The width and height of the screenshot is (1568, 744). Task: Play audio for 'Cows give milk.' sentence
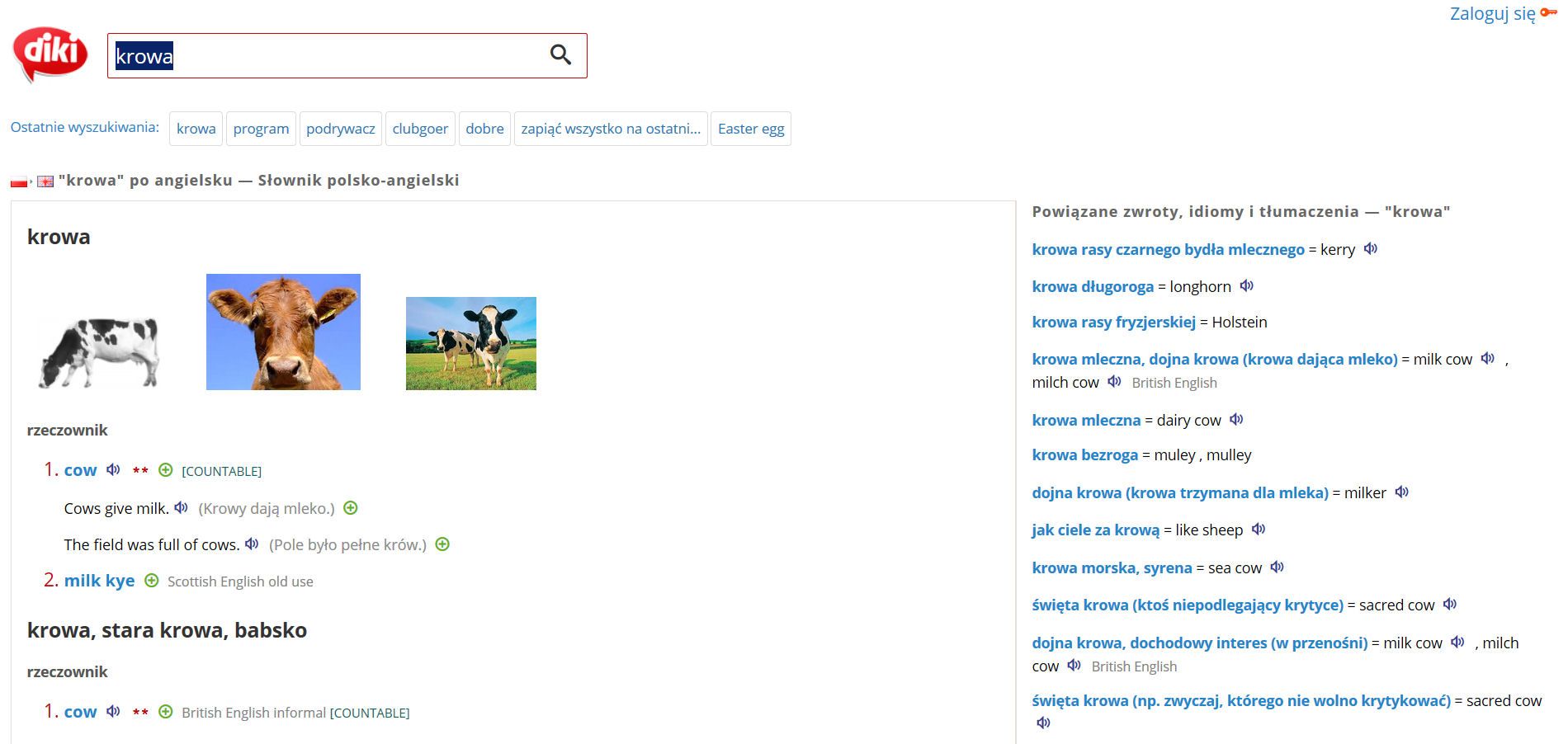[182, 507]
